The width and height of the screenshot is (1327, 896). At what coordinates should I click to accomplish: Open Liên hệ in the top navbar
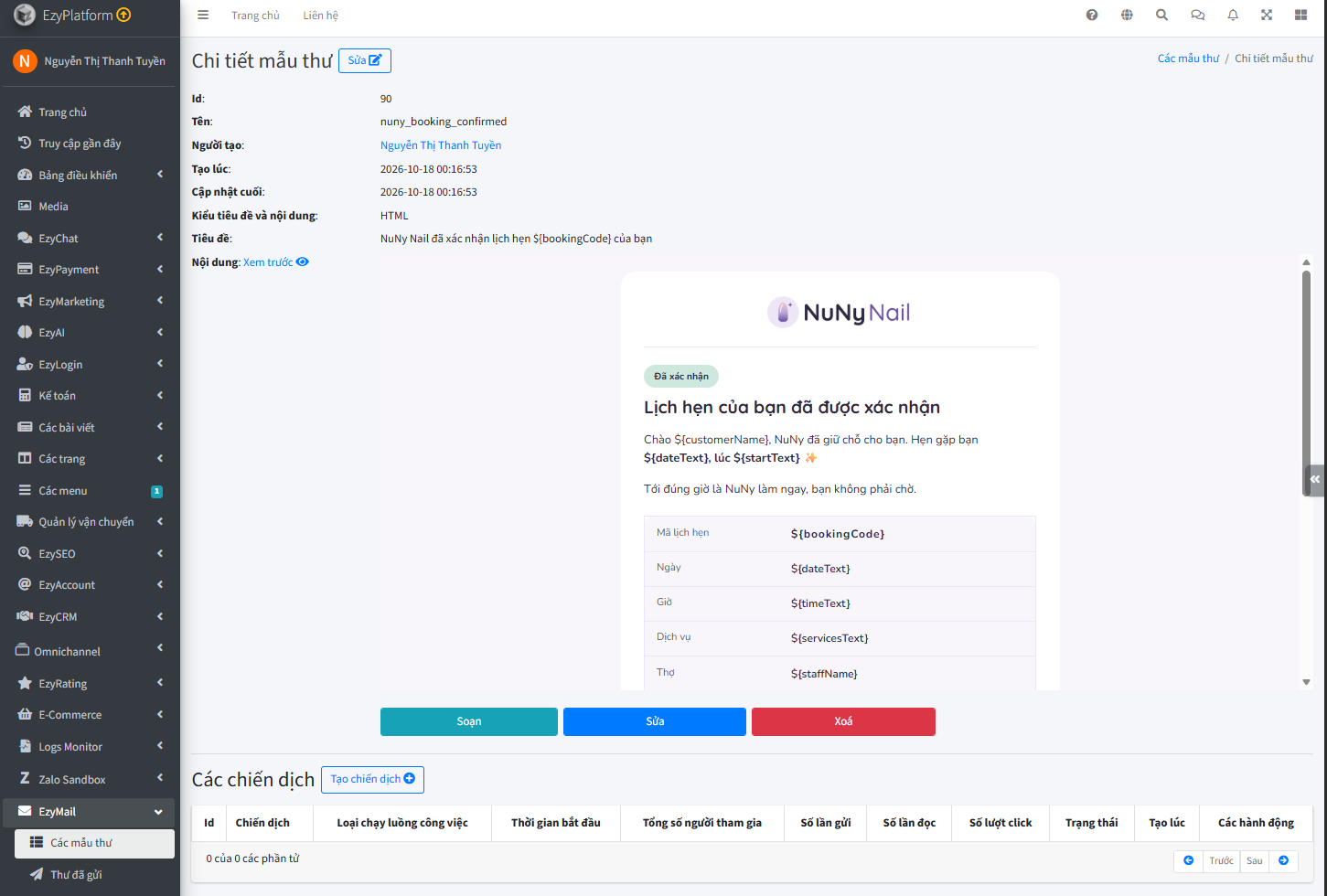click(x=321, y=16)
